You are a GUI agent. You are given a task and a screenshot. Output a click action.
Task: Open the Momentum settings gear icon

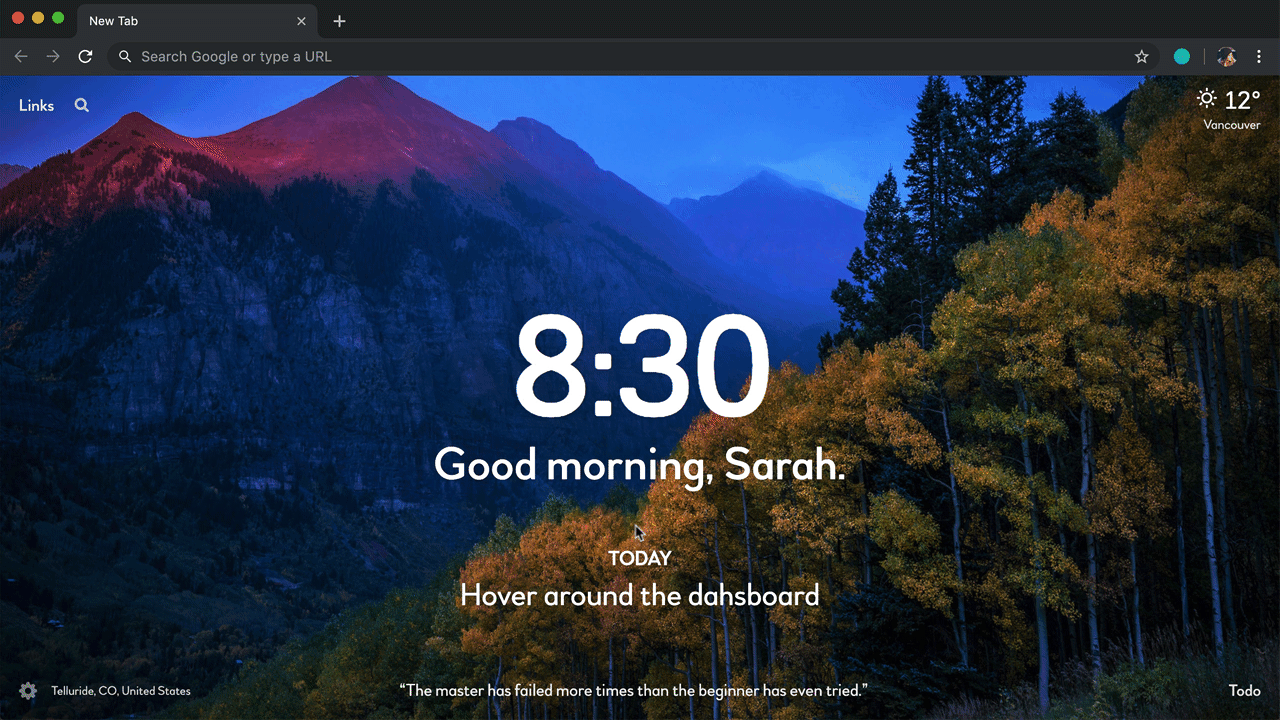tap(28, 691)
